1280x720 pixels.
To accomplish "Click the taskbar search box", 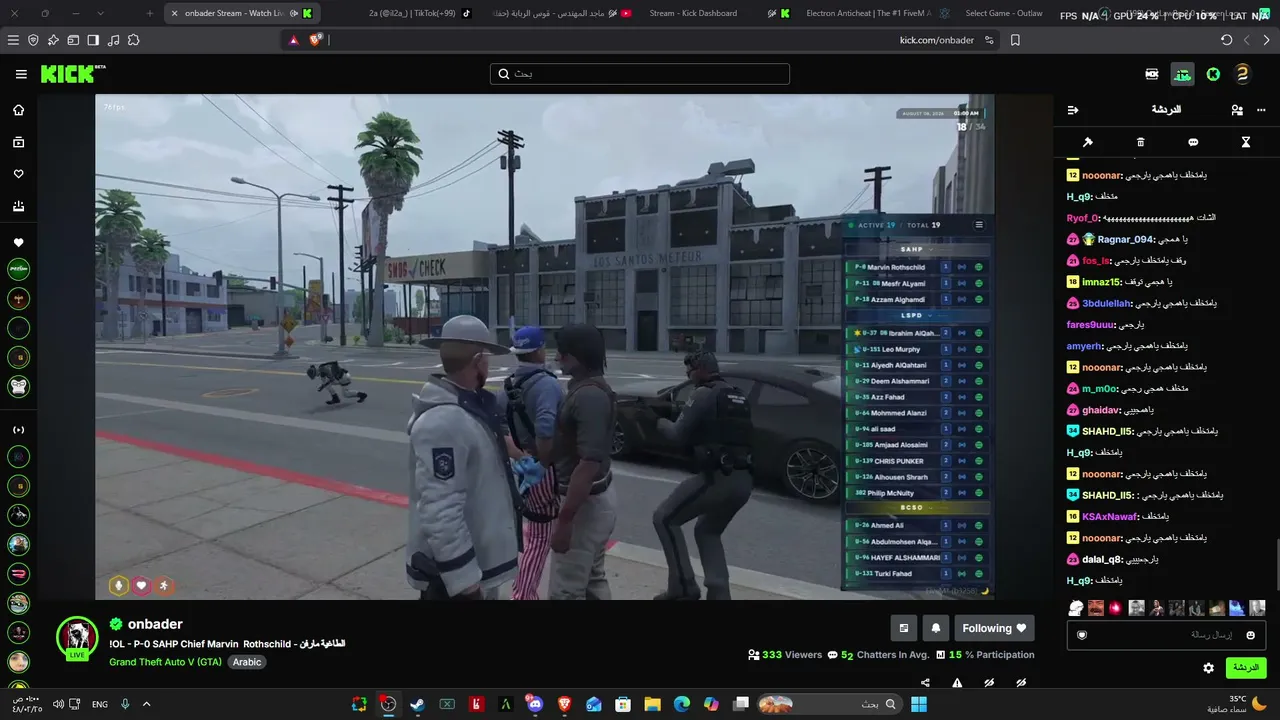I will 829,704.
